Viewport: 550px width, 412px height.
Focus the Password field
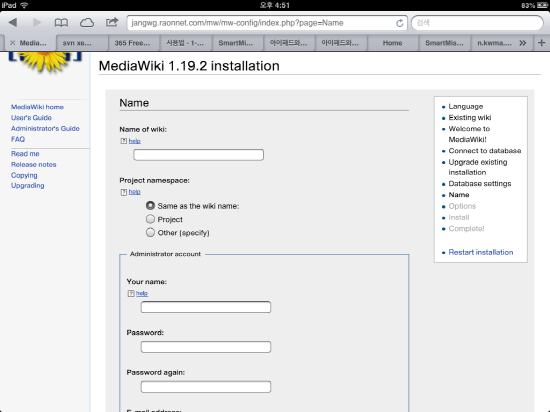click(206, 347)
